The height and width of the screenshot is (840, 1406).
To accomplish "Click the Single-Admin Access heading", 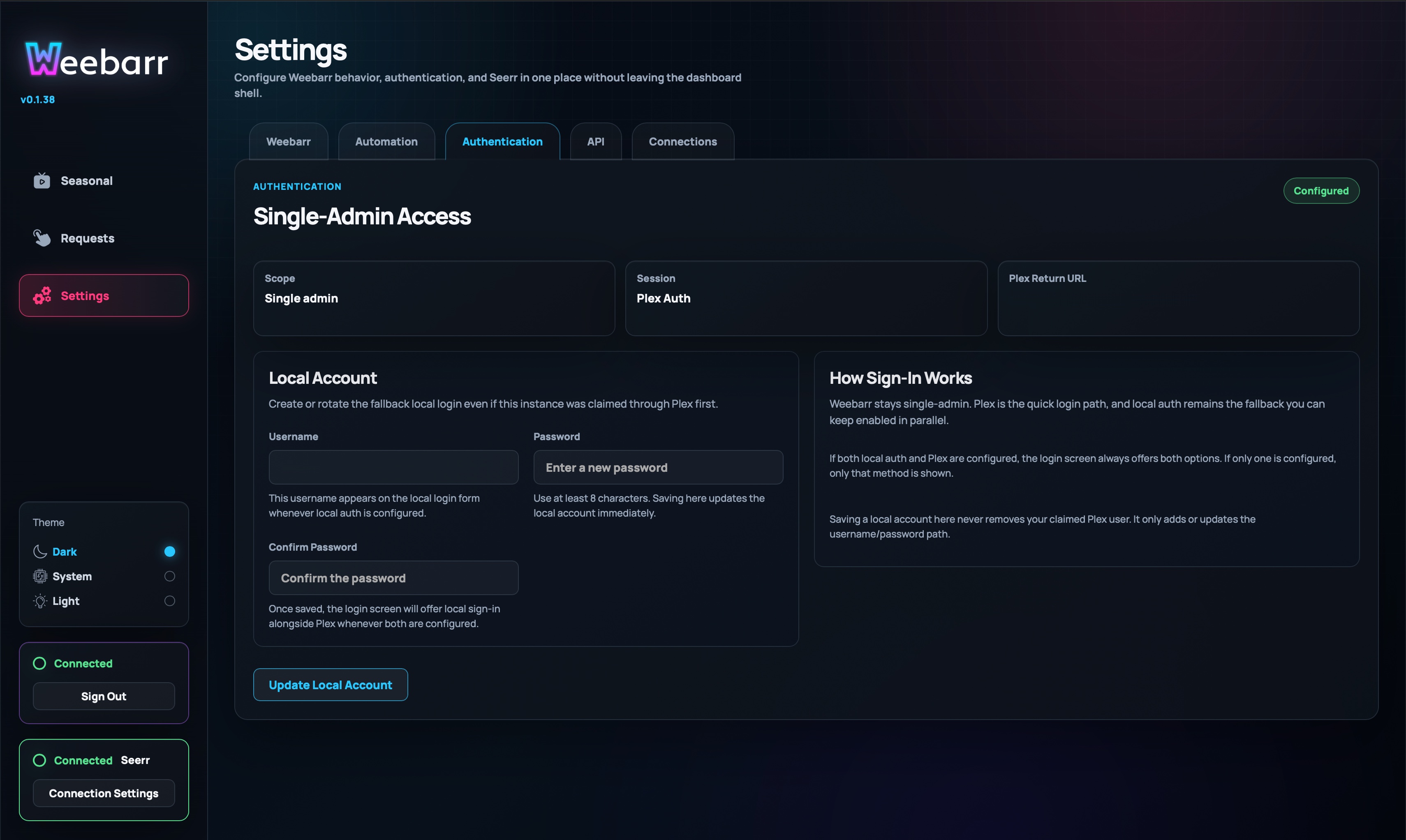I will 362,216.
